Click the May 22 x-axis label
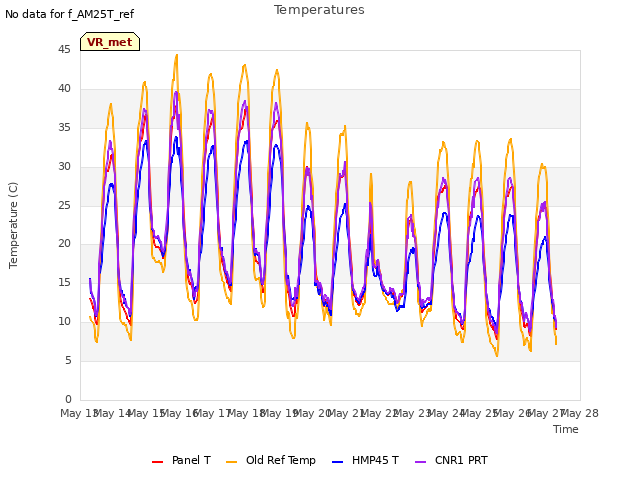The width and height of the screenshot is (640, 480). 380,413
